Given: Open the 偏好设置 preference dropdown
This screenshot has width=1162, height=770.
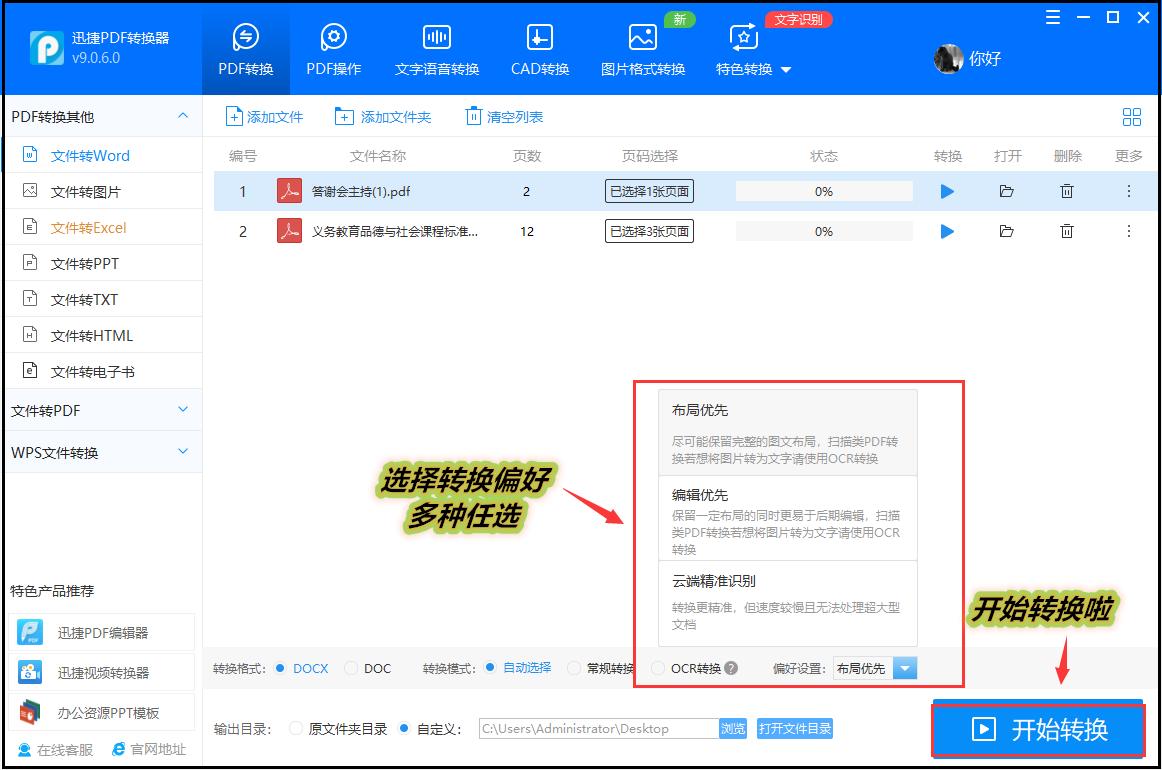Looking at the screenshot, I should coord(904,668).
